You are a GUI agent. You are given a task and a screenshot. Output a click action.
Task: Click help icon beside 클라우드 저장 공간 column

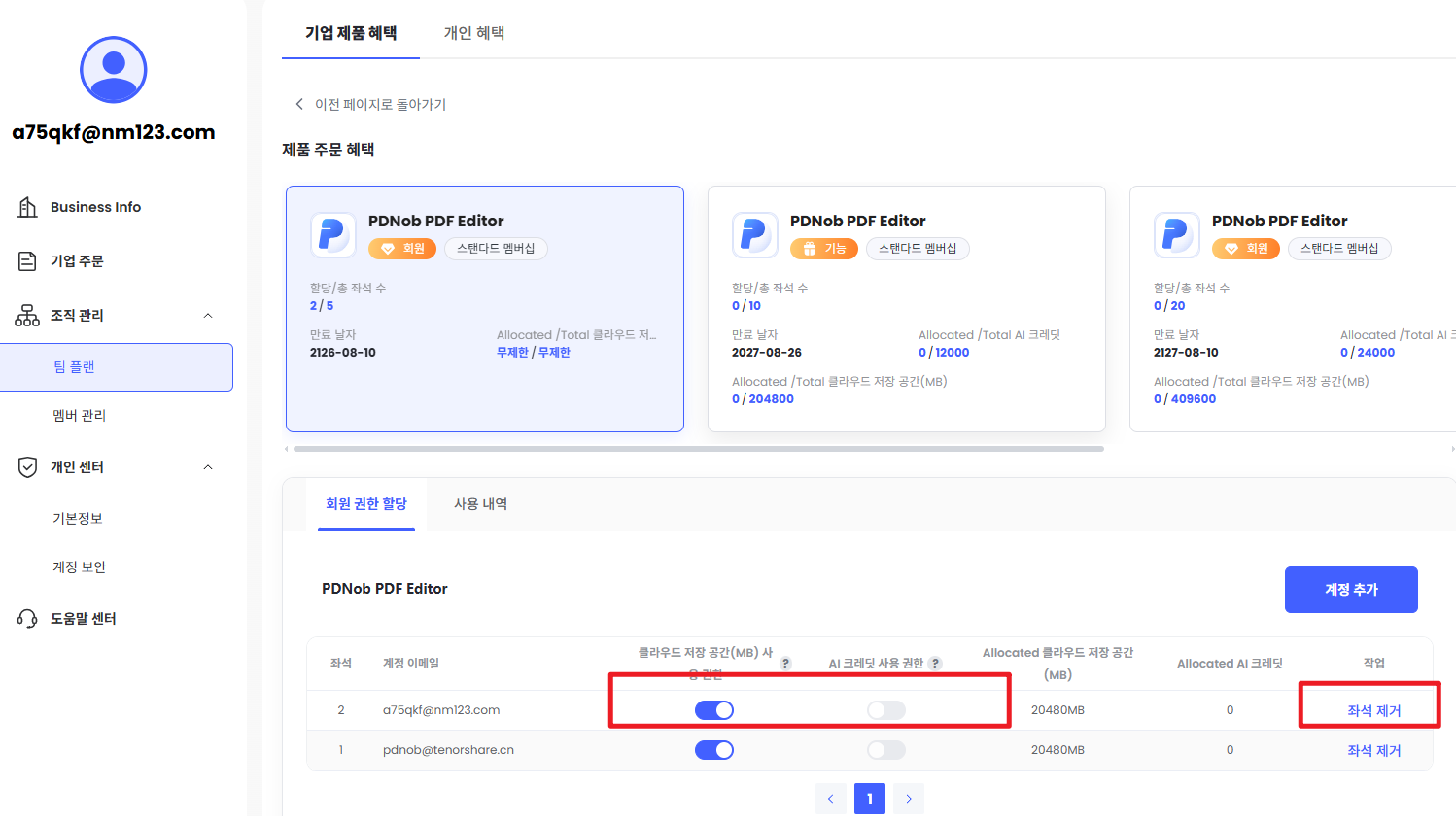click(x=785, y=663)
